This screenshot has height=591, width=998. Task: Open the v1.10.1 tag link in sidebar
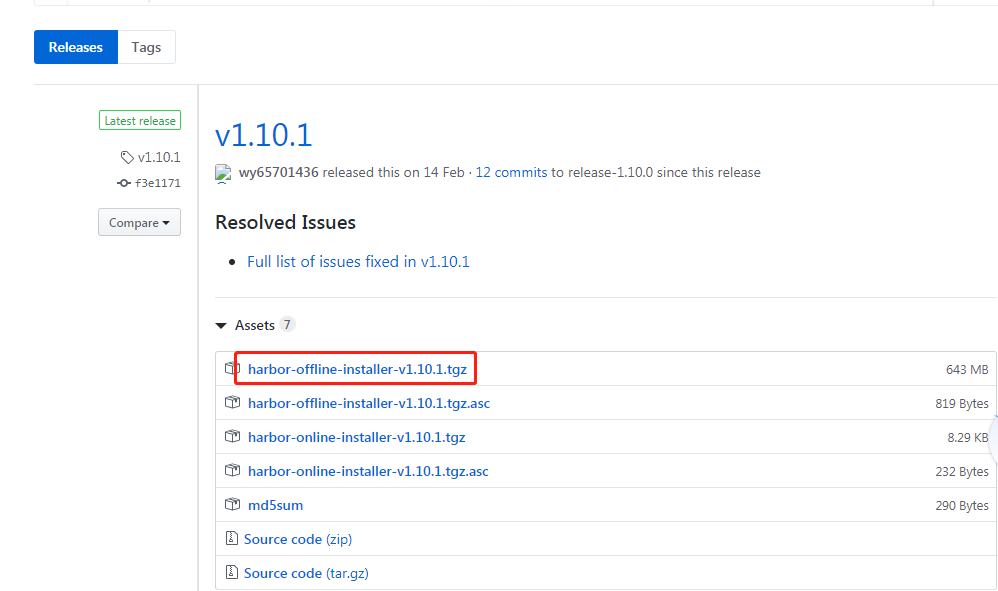159,157
